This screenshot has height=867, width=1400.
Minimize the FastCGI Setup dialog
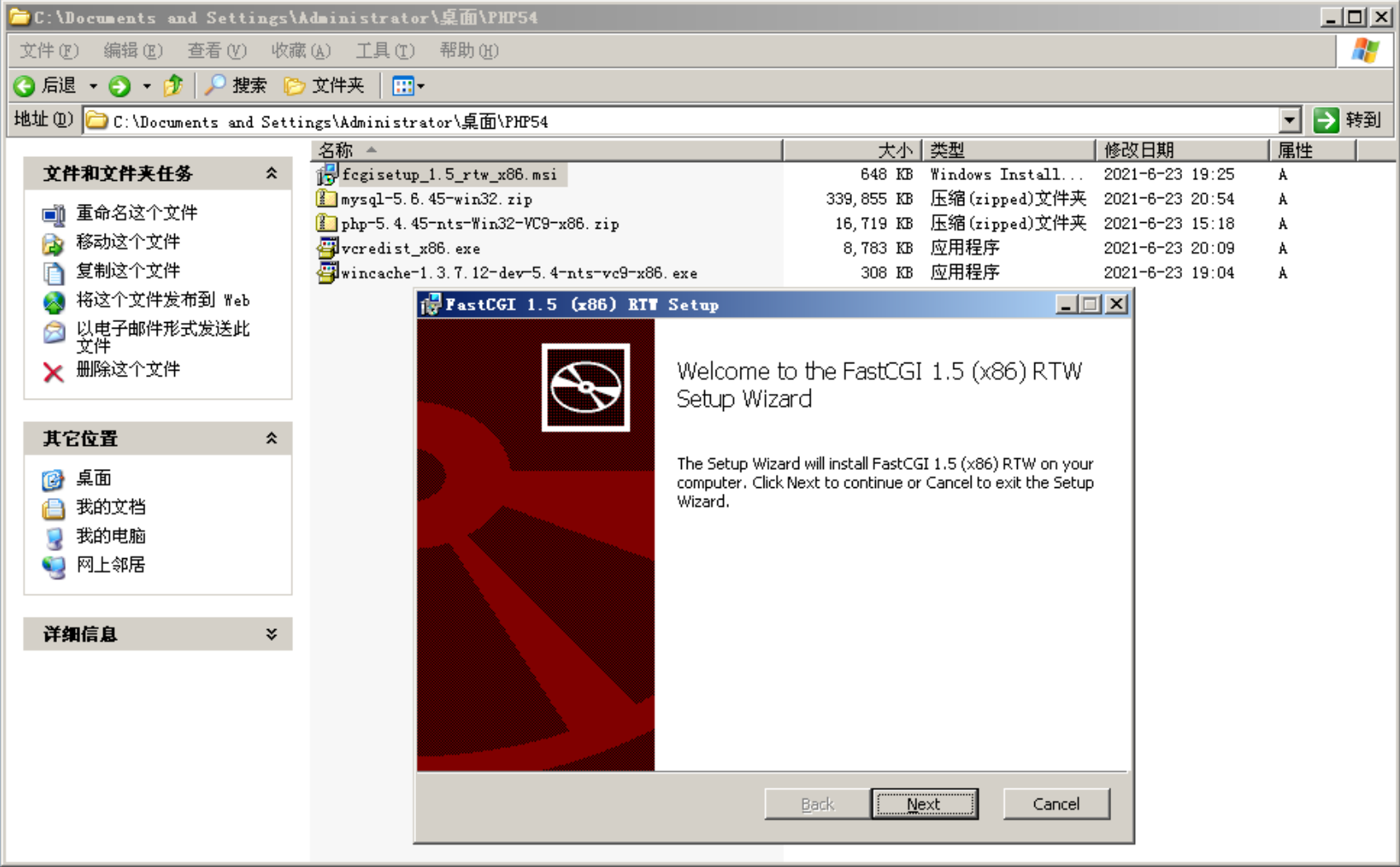tap(1066, 305)
